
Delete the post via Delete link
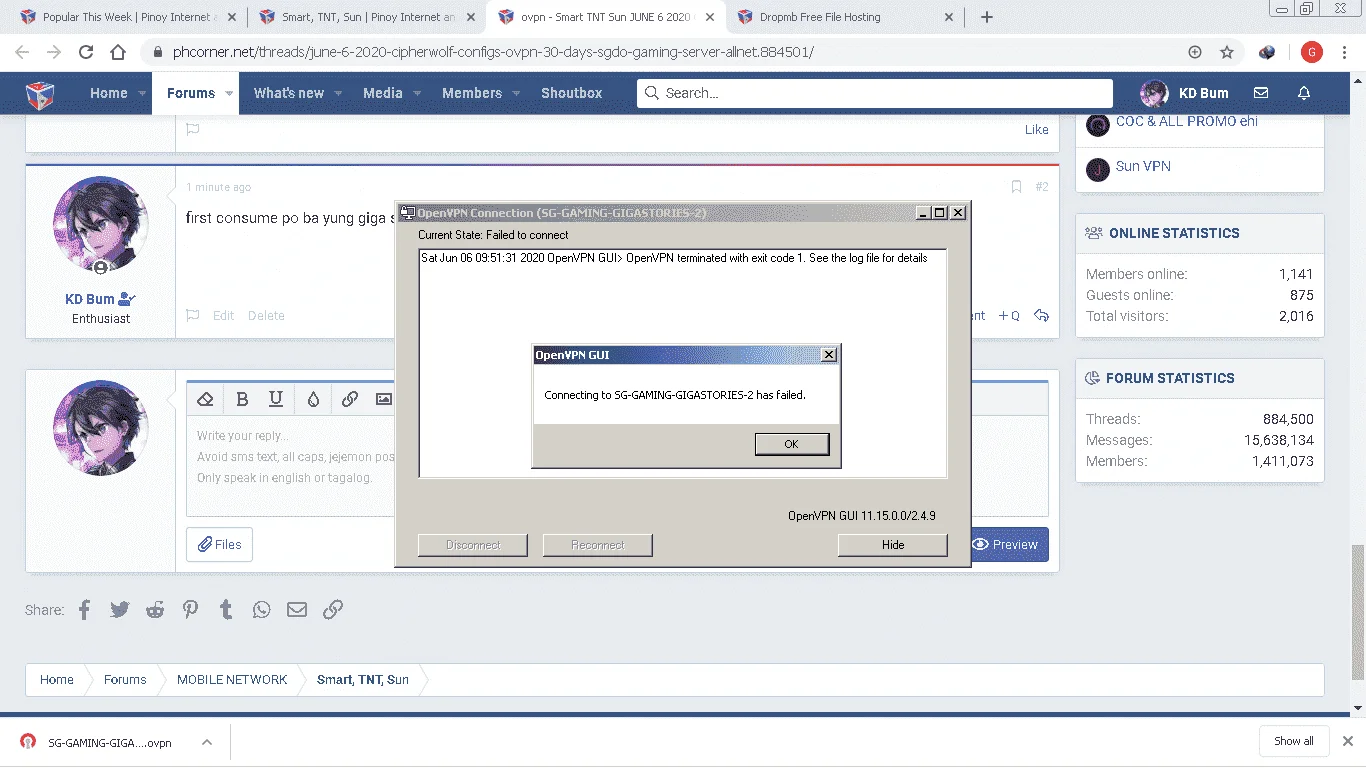[x=266, y=316]
